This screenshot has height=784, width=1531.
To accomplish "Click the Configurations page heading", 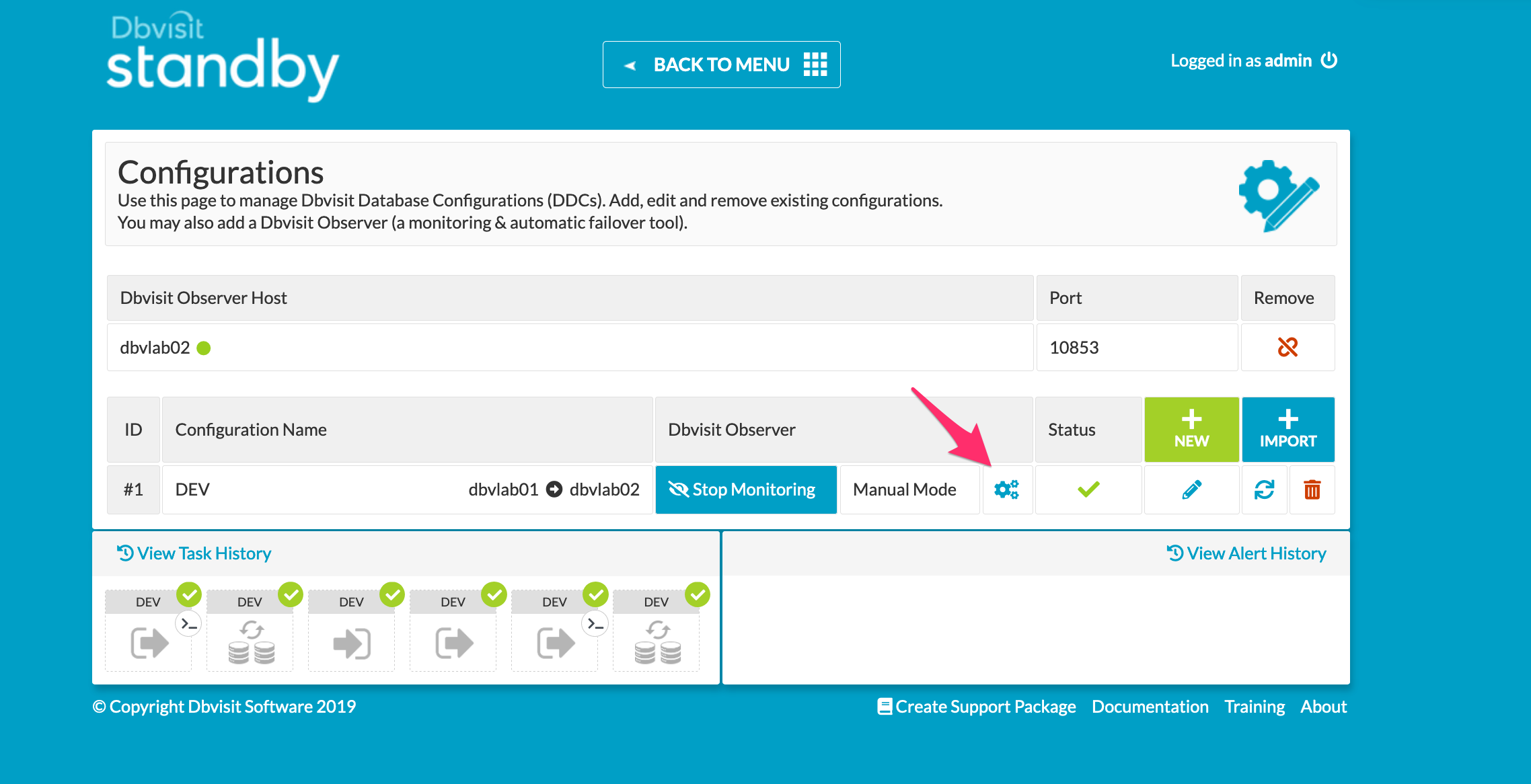I will (221, 173).
